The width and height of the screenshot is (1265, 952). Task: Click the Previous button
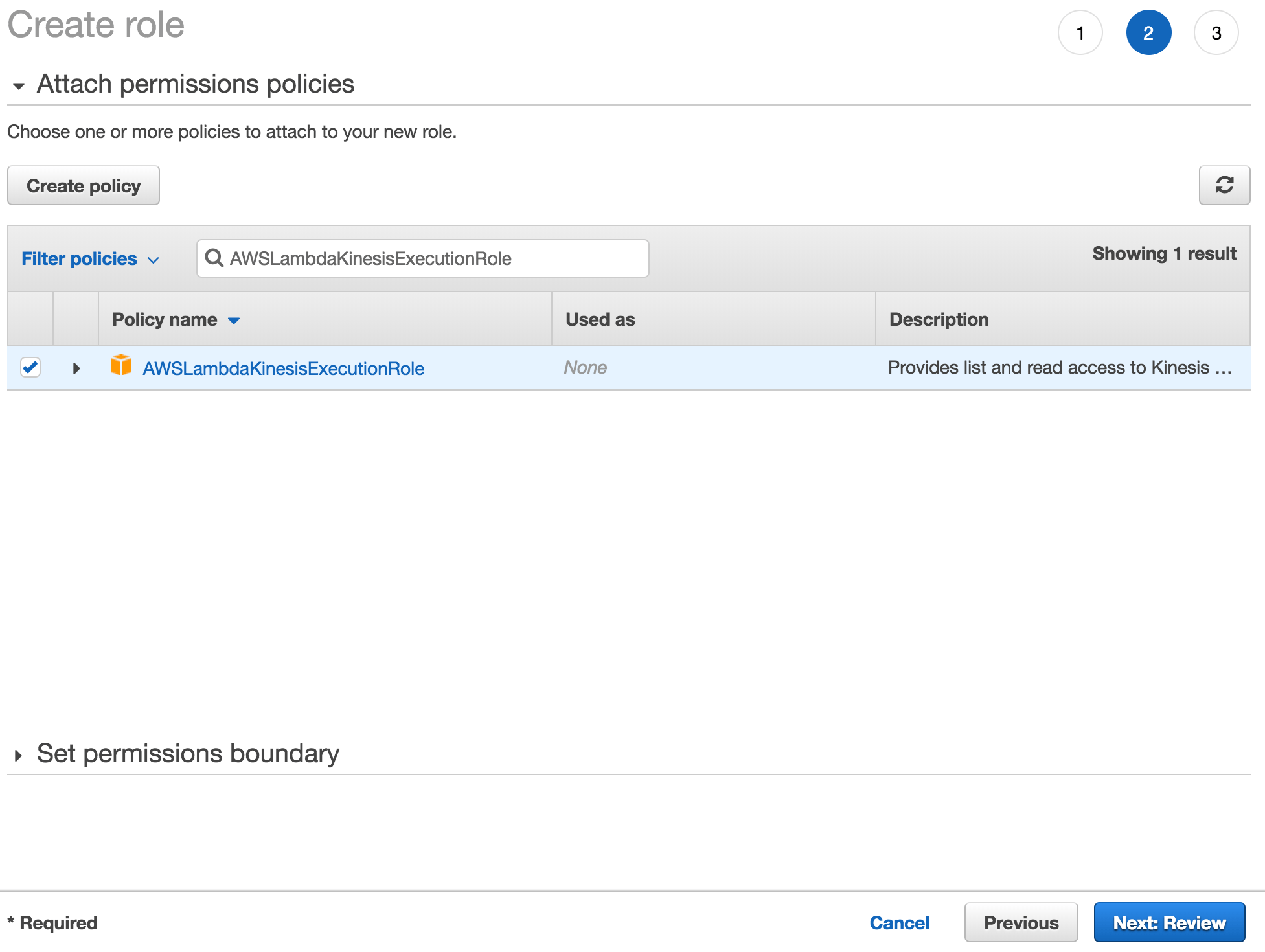pos(1019,922)
